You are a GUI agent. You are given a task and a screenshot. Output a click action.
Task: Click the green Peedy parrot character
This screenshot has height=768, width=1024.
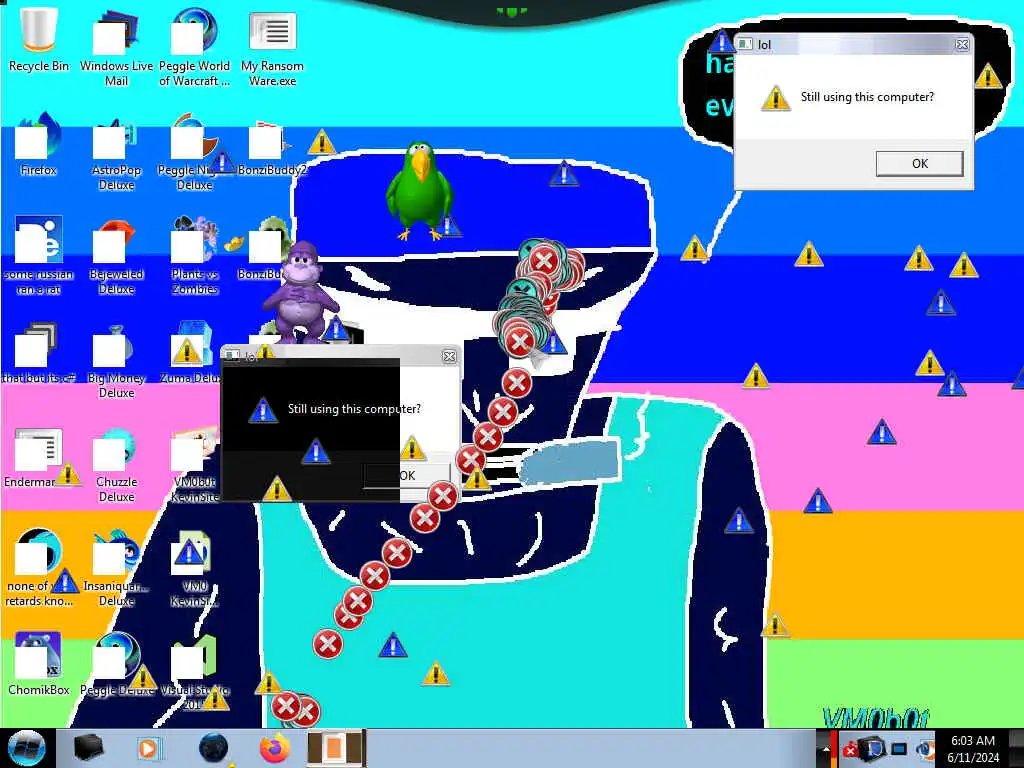pos(419,191)
